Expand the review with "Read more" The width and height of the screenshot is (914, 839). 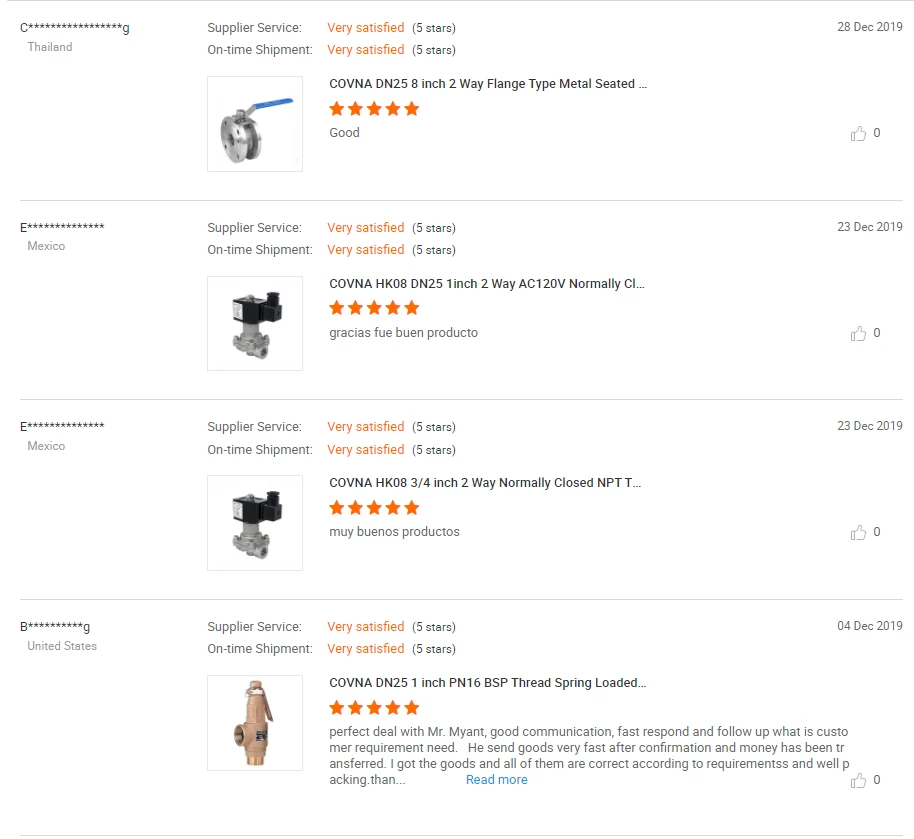pyautogui.click(x=496, y=780)
